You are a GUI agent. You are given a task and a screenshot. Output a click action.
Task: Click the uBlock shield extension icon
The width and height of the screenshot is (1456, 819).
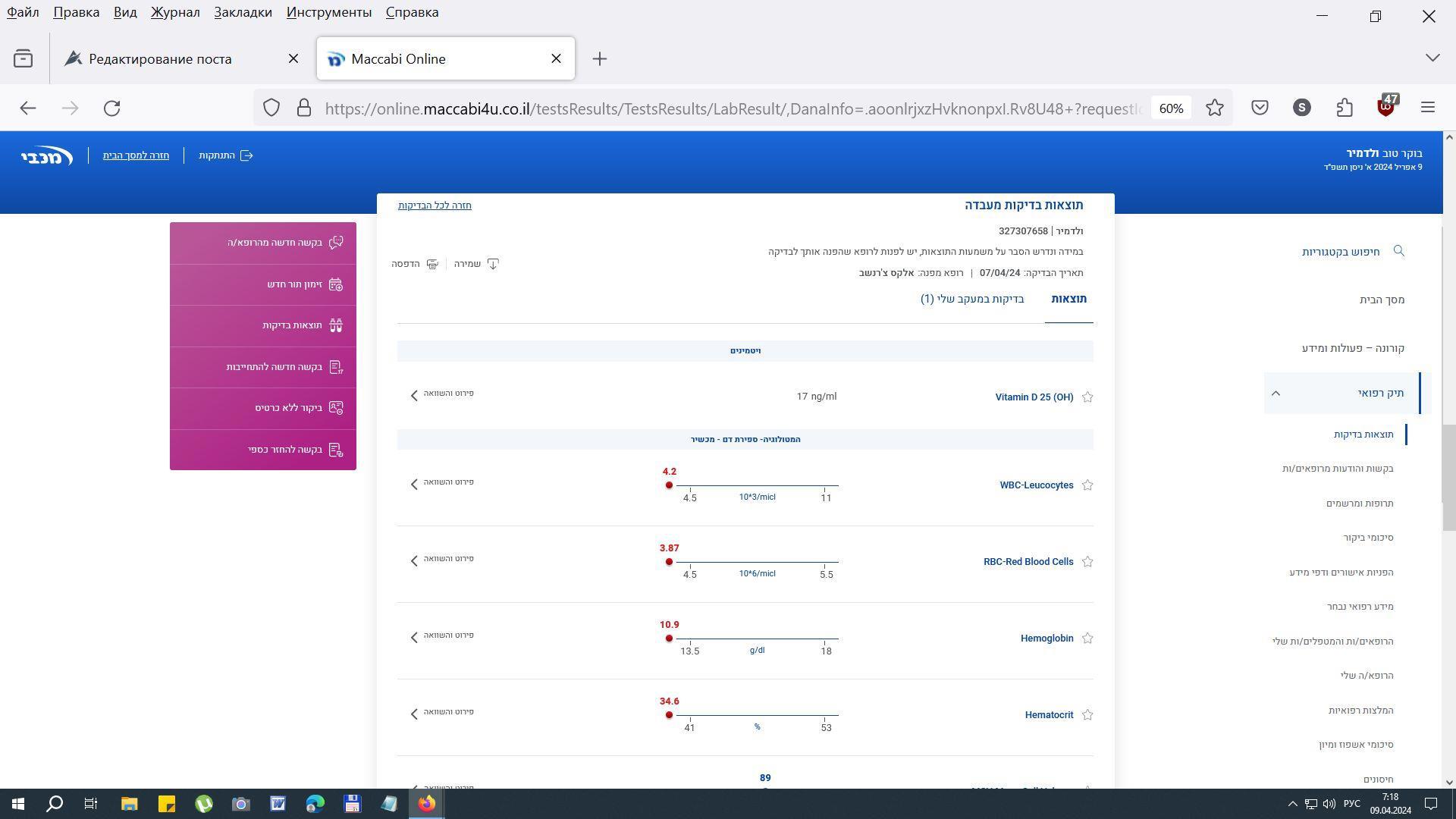pyautogui.click(x=1386, y=108)
